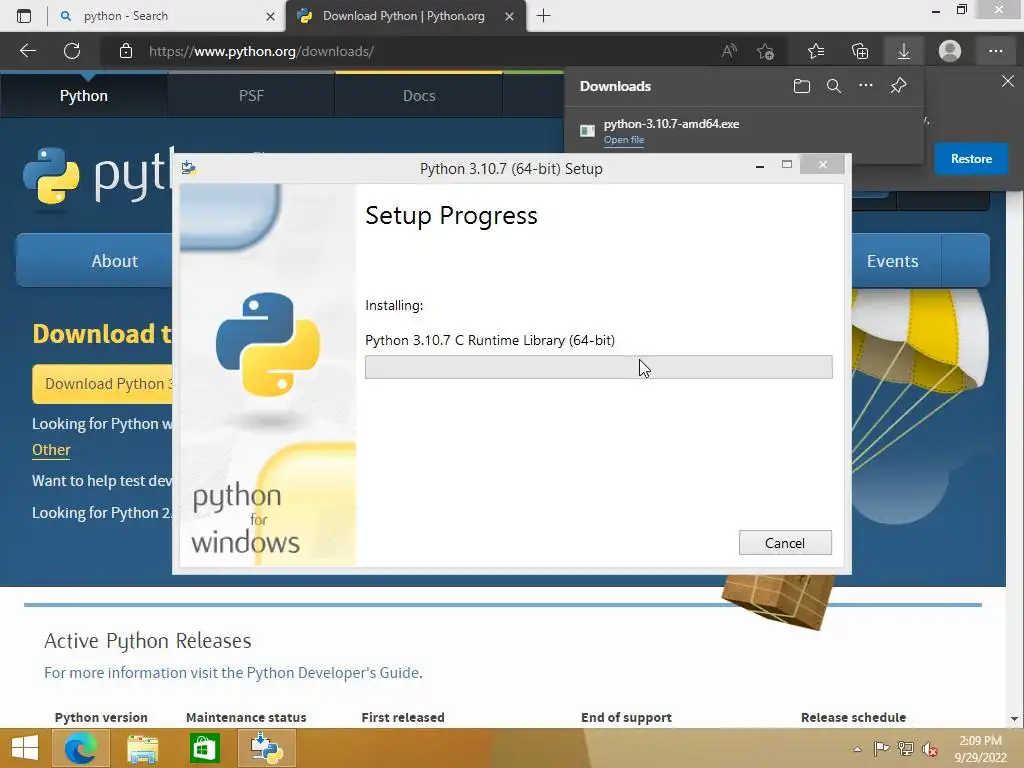Screen dimensions: 1024x768
Task: Reload the page with the Refresh icon
Action: coord(72,51)
